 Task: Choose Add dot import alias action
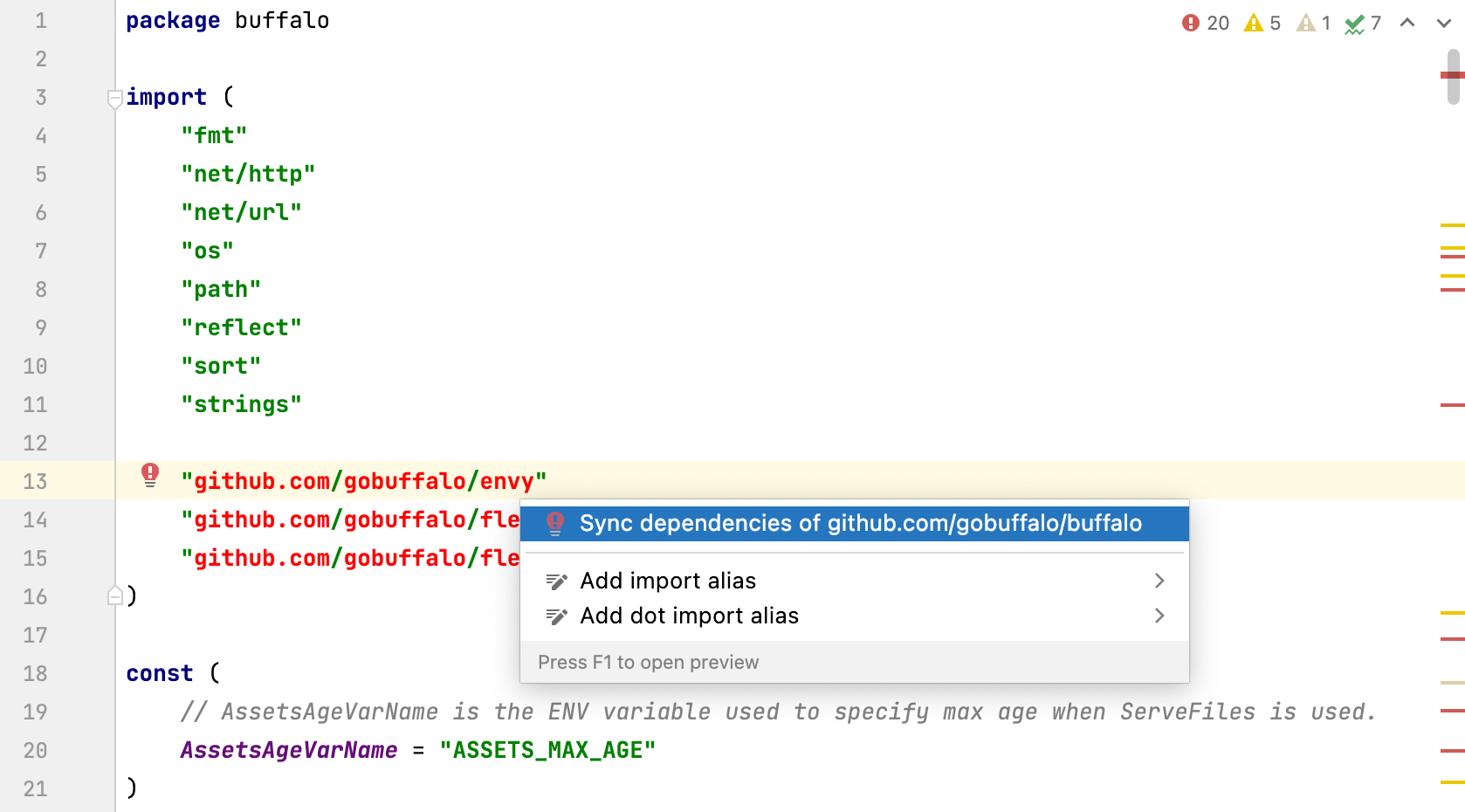click(x=855, y=616)
